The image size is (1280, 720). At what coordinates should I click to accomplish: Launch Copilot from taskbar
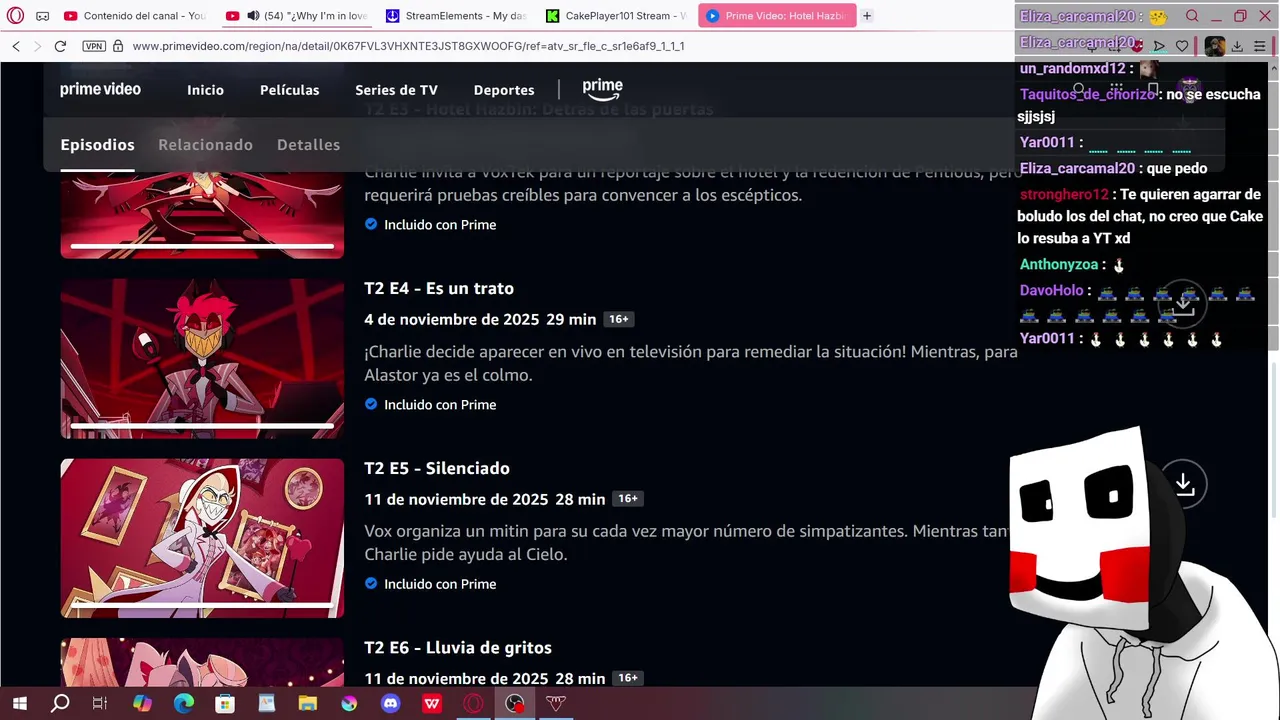pyautogui.click(x=142, y=704)
